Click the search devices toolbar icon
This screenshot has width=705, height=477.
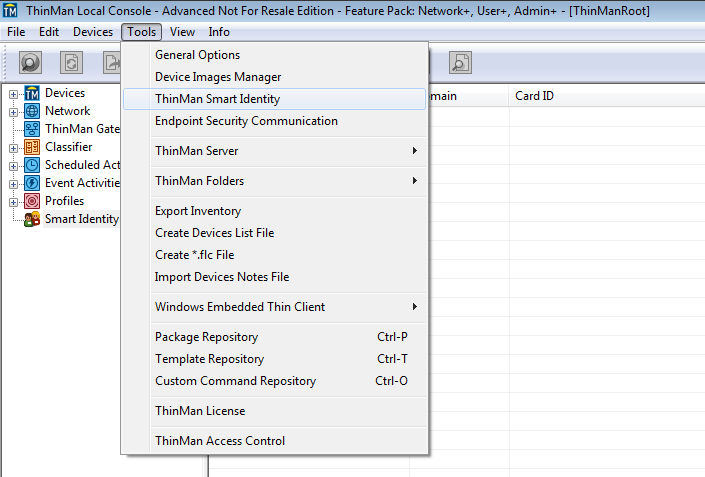point(30,62)
